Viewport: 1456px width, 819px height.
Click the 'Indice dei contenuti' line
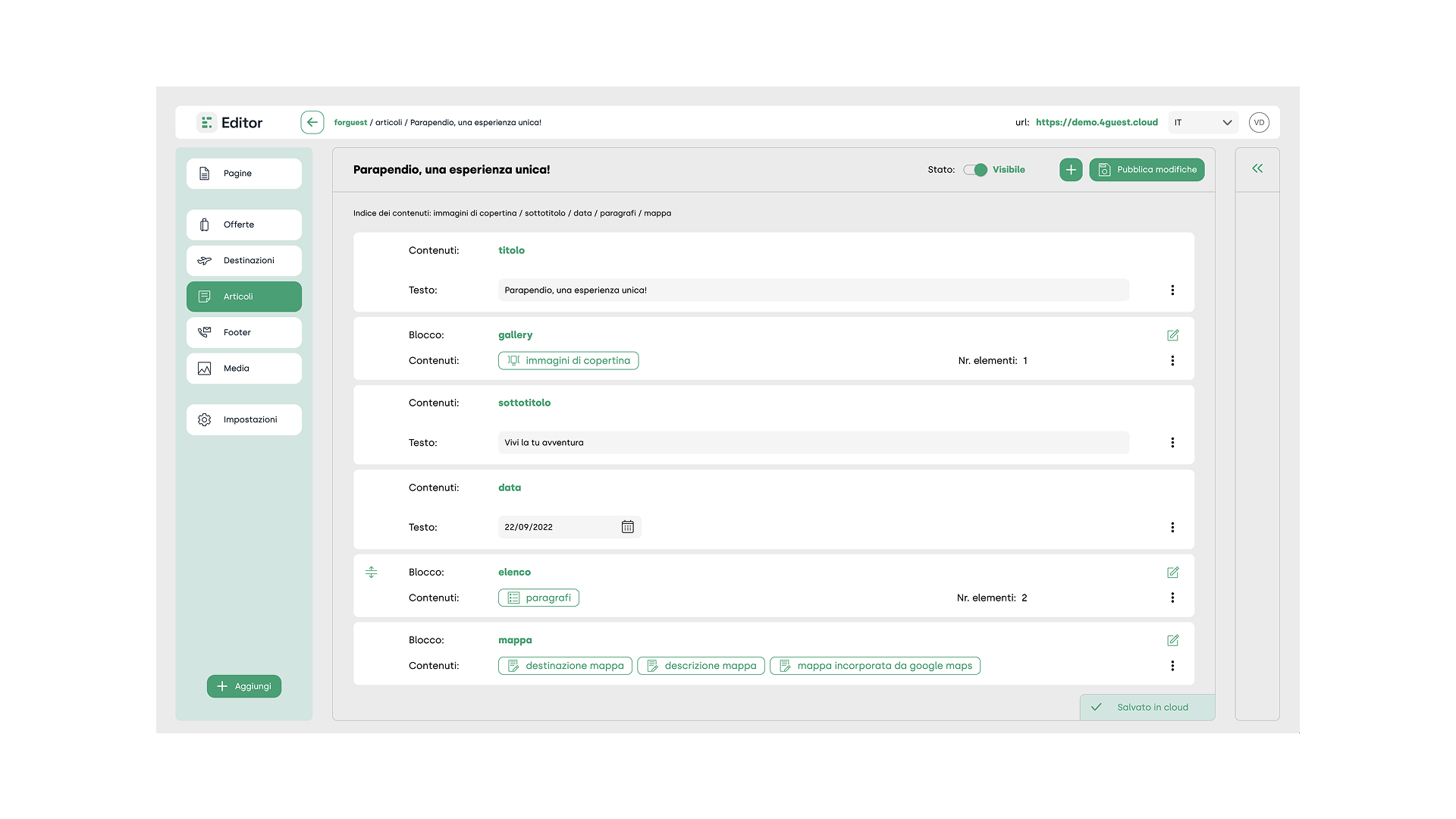(x=512, y=214)
